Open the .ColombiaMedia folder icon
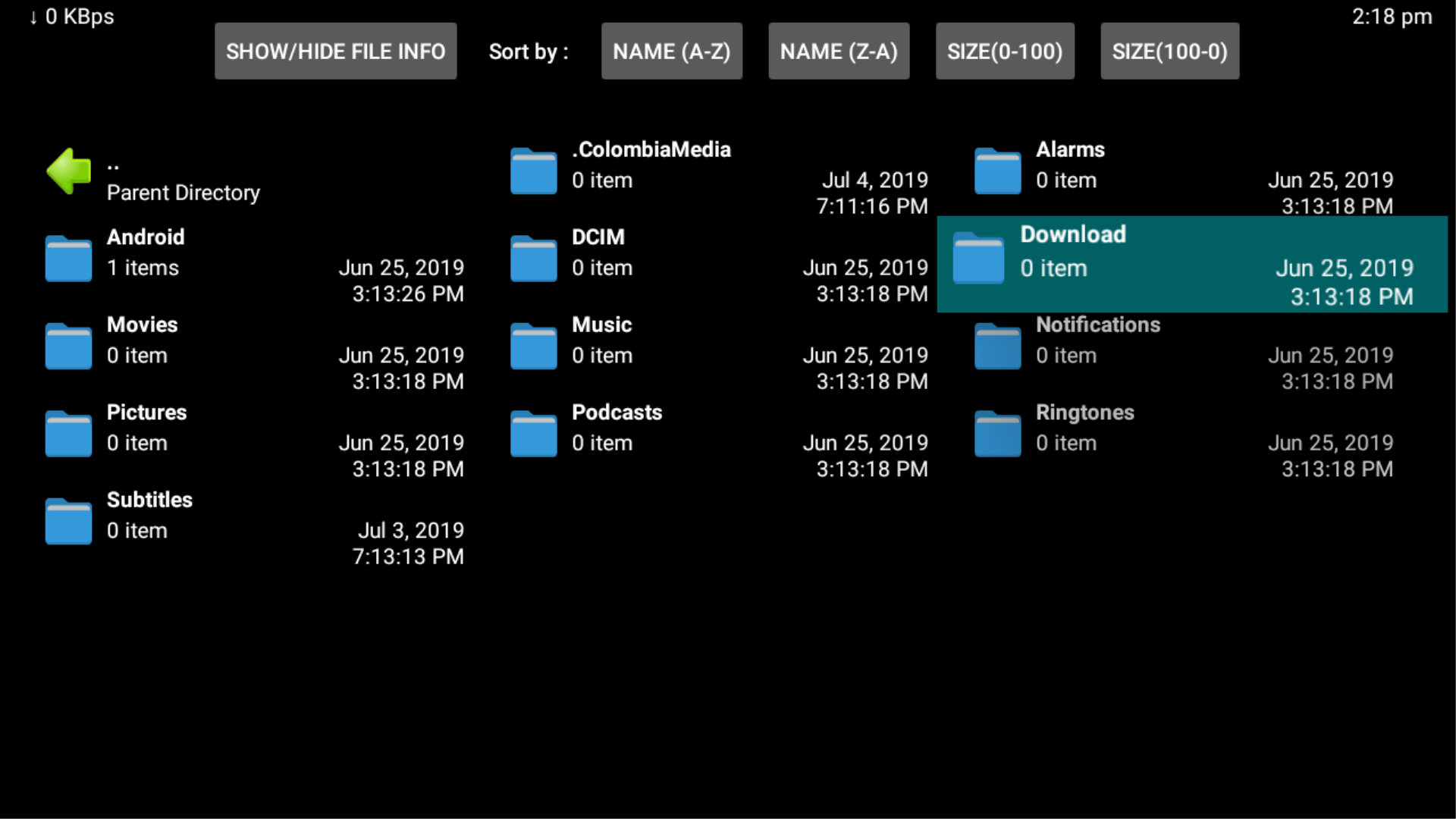This screenshot has height=819, width=1456. 533,171
